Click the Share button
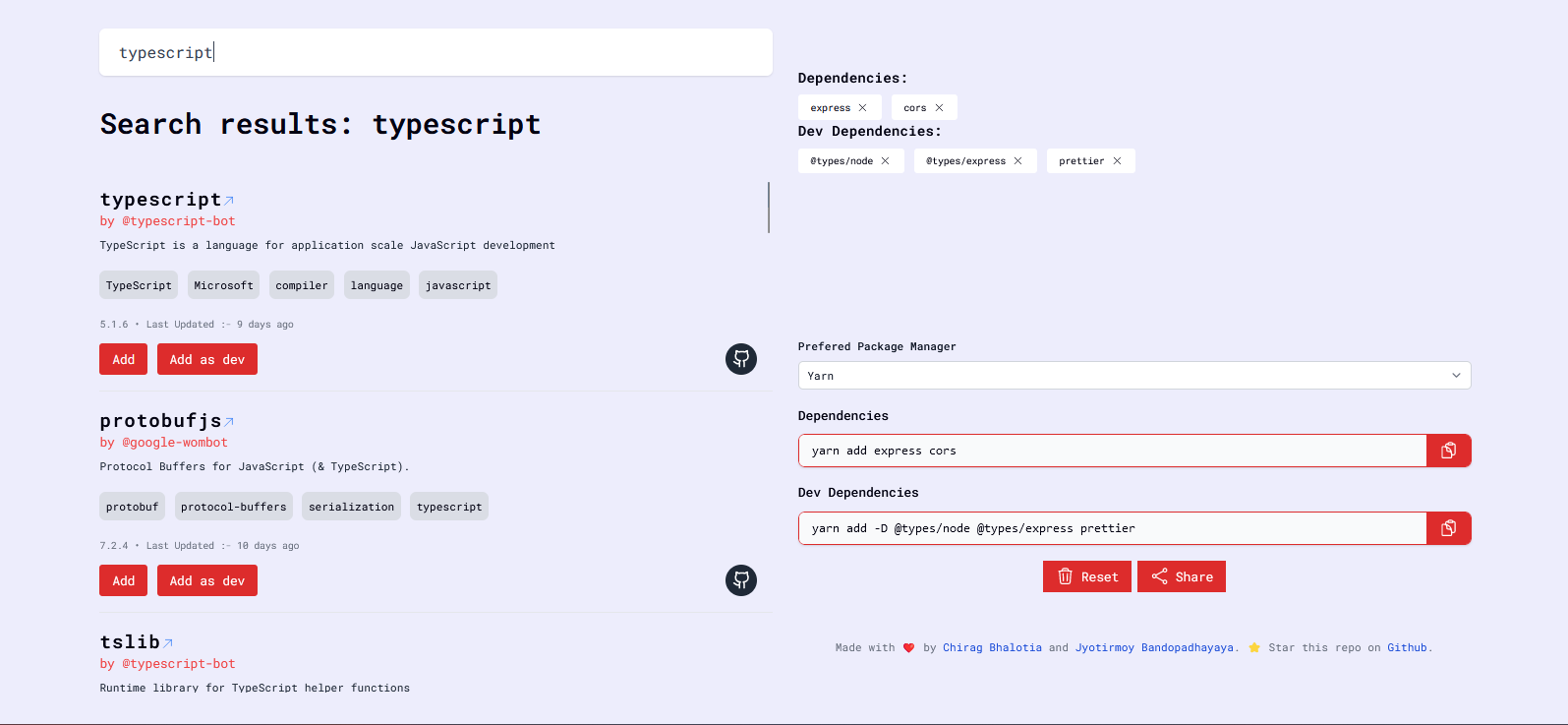This screenshot has height=725, width=1568. point(1182,576)
